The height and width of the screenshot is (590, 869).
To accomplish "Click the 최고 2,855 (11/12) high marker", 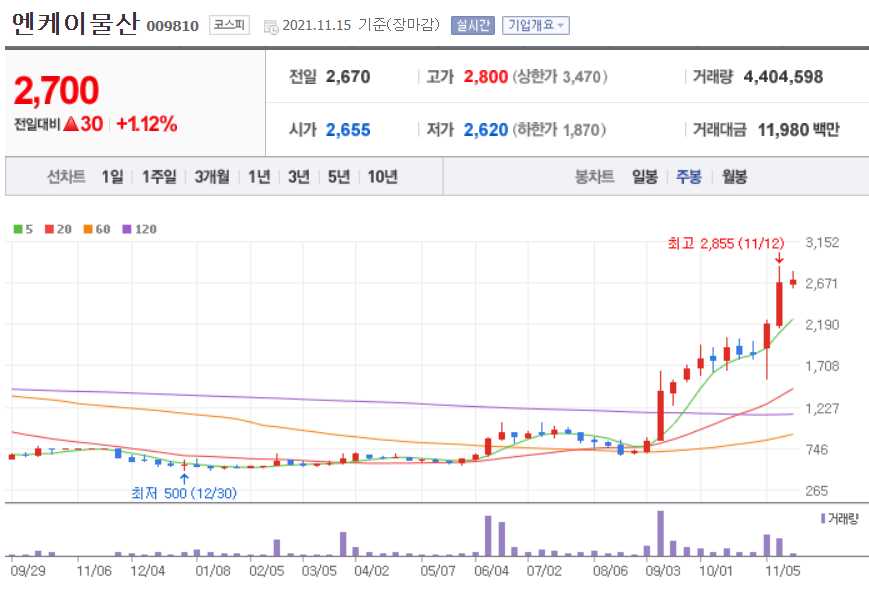I will [726, 243].
